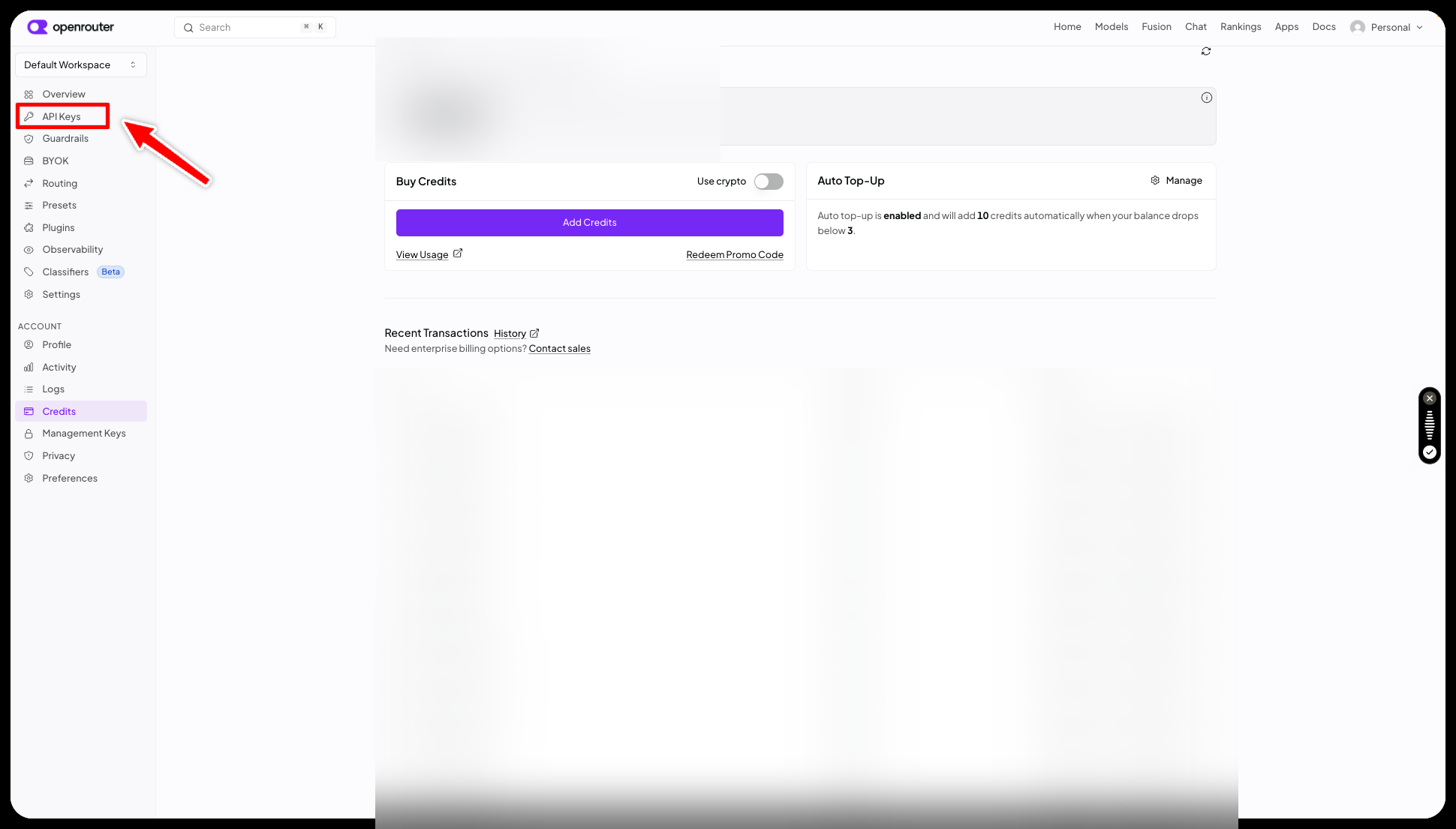Click the audio level bars on floating widget
This screenshot has width=1456, height=829.
(x=1430, y=425)
